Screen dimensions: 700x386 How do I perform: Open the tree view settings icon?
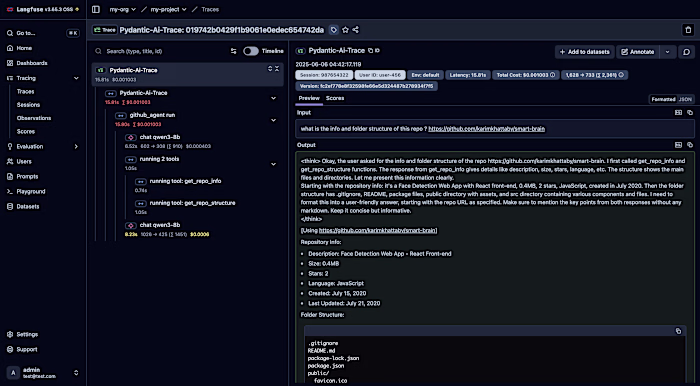pos(233,51)
